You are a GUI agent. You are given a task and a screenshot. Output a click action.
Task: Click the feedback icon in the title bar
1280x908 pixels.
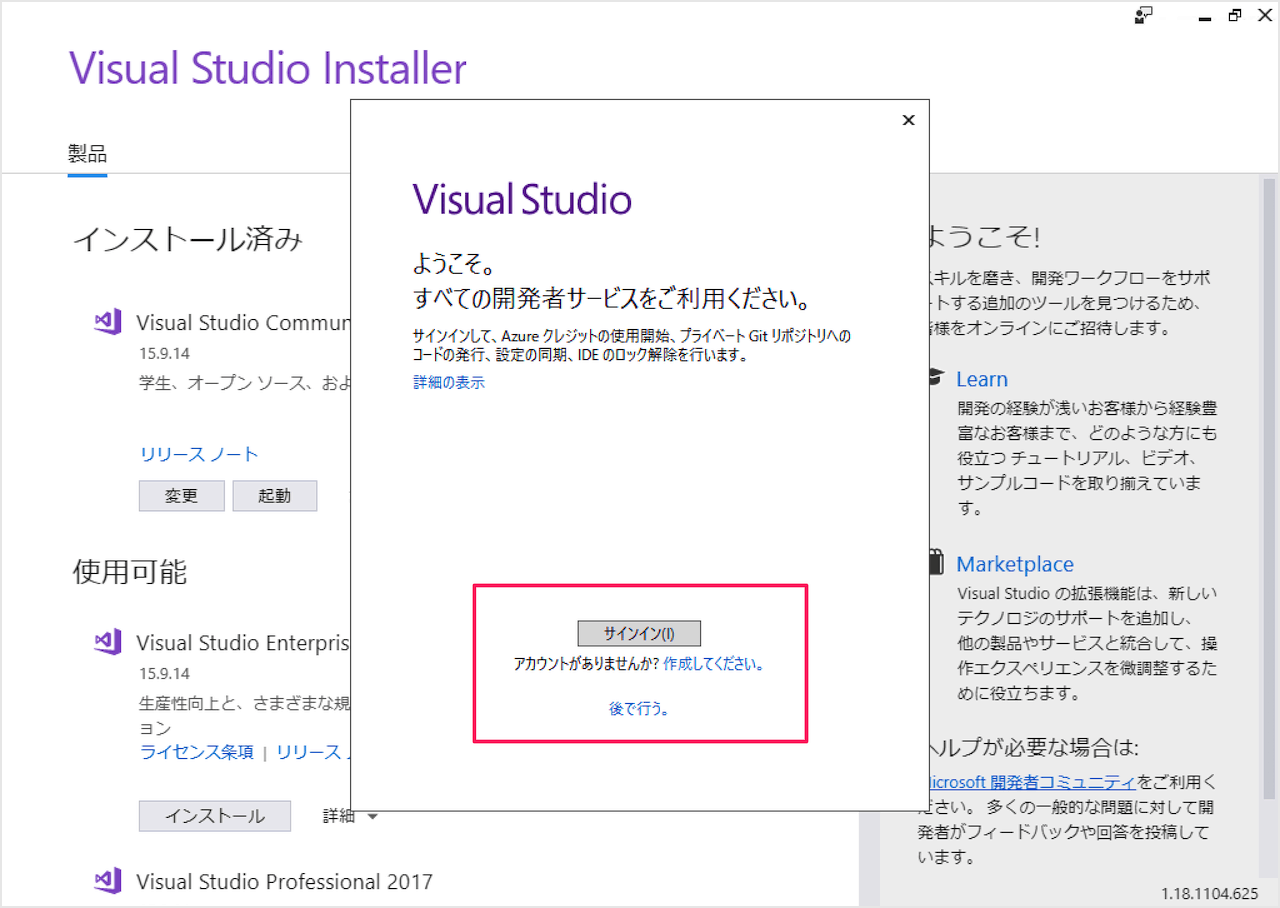1144,15
